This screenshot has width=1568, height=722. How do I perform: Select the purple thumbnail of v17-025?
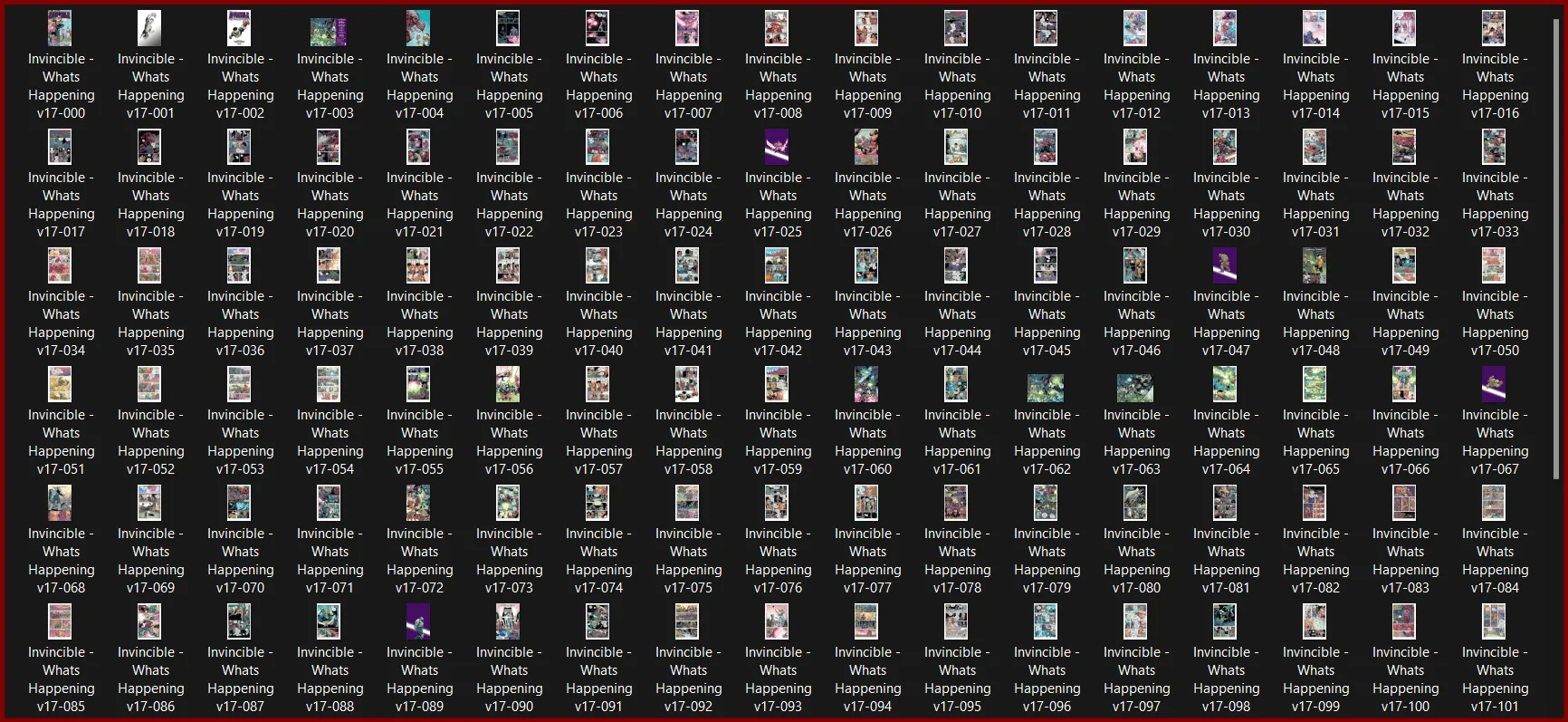tap(777, 148)
